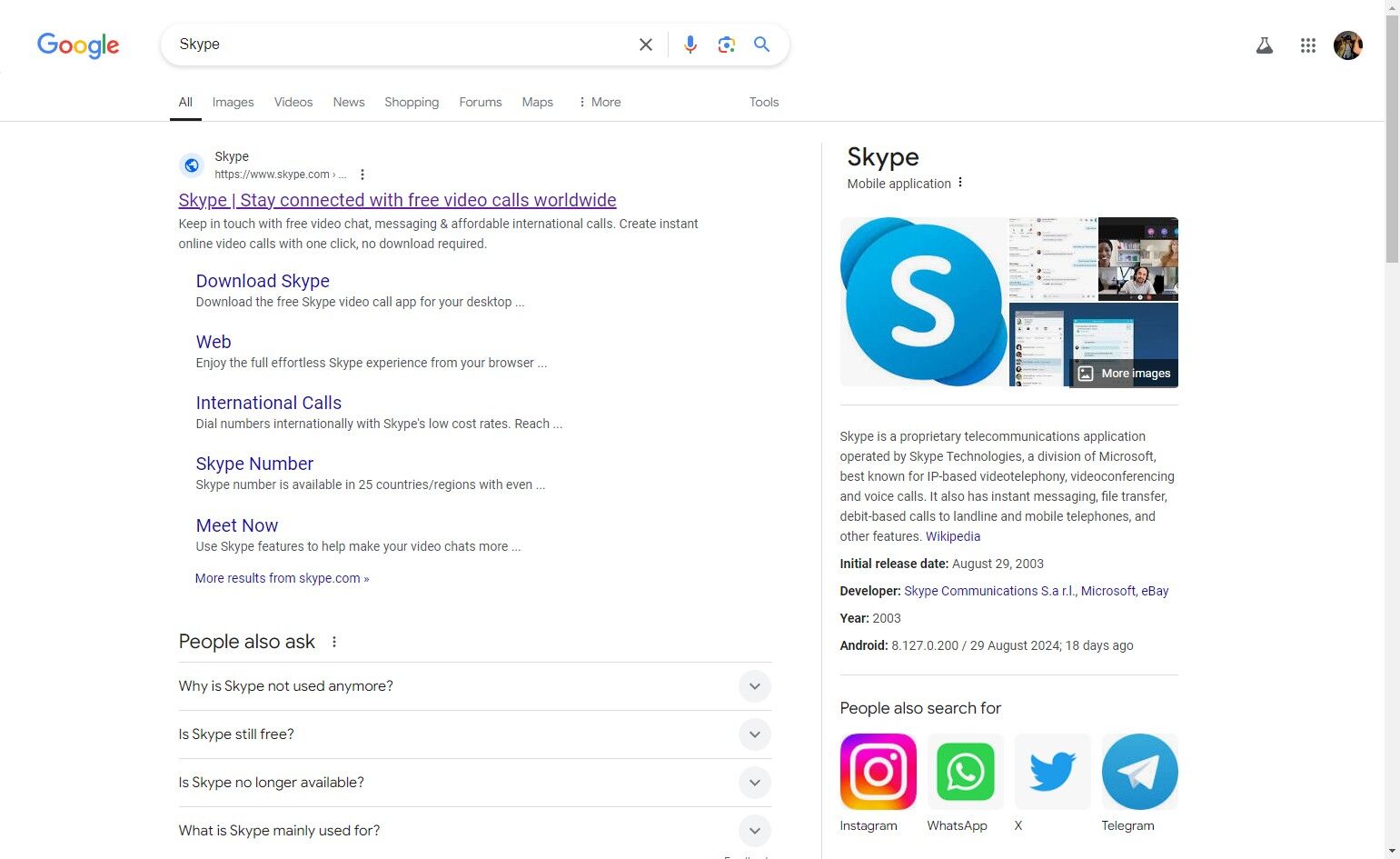Image resolution: width=1400 pixels, height=859 pixels.
Task: Open options menu next to People also ask
Action: tap(334, 642)
